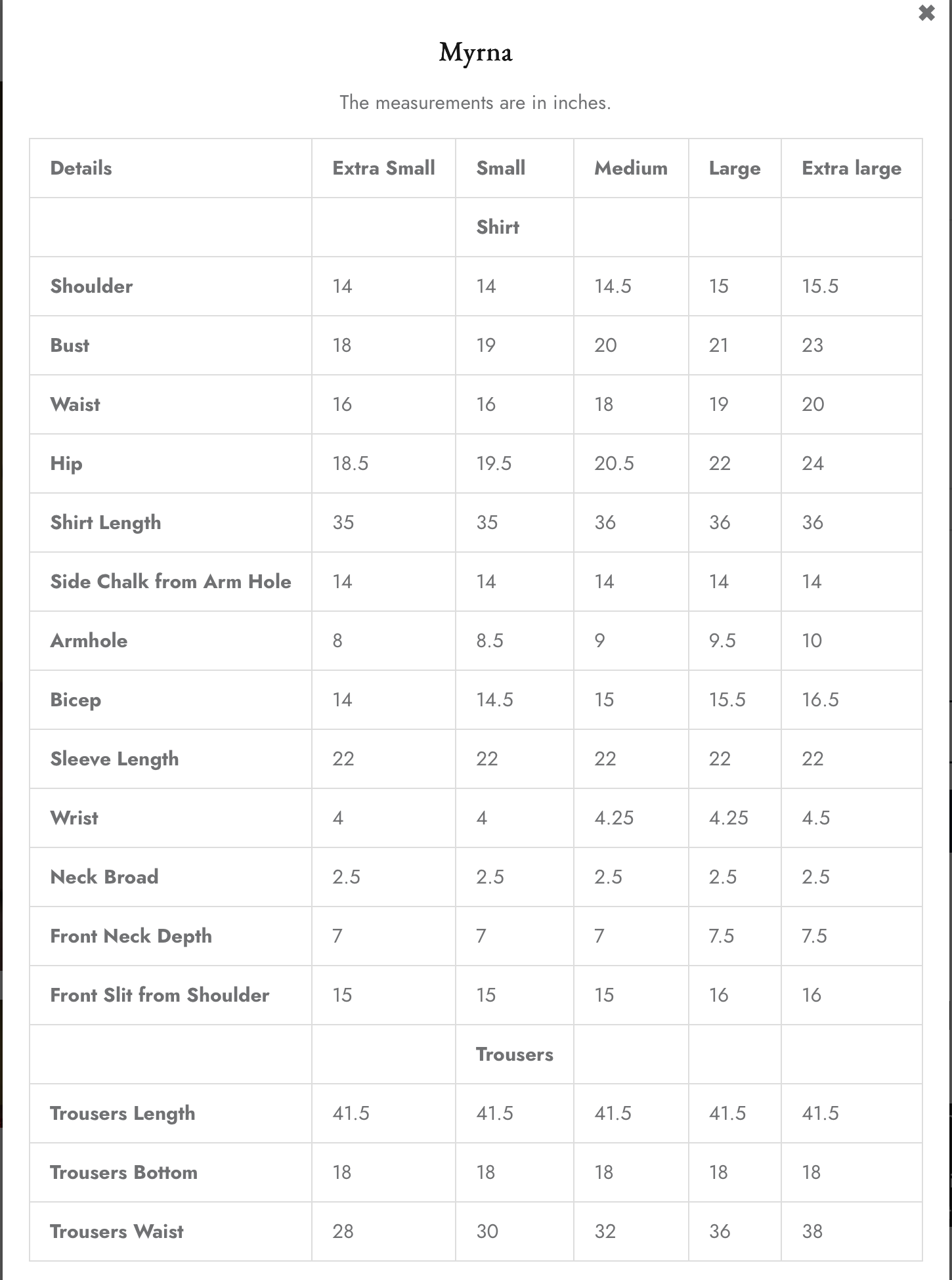Click the Bust row label
Screen dimensions: 952x1280
(70, 345)
